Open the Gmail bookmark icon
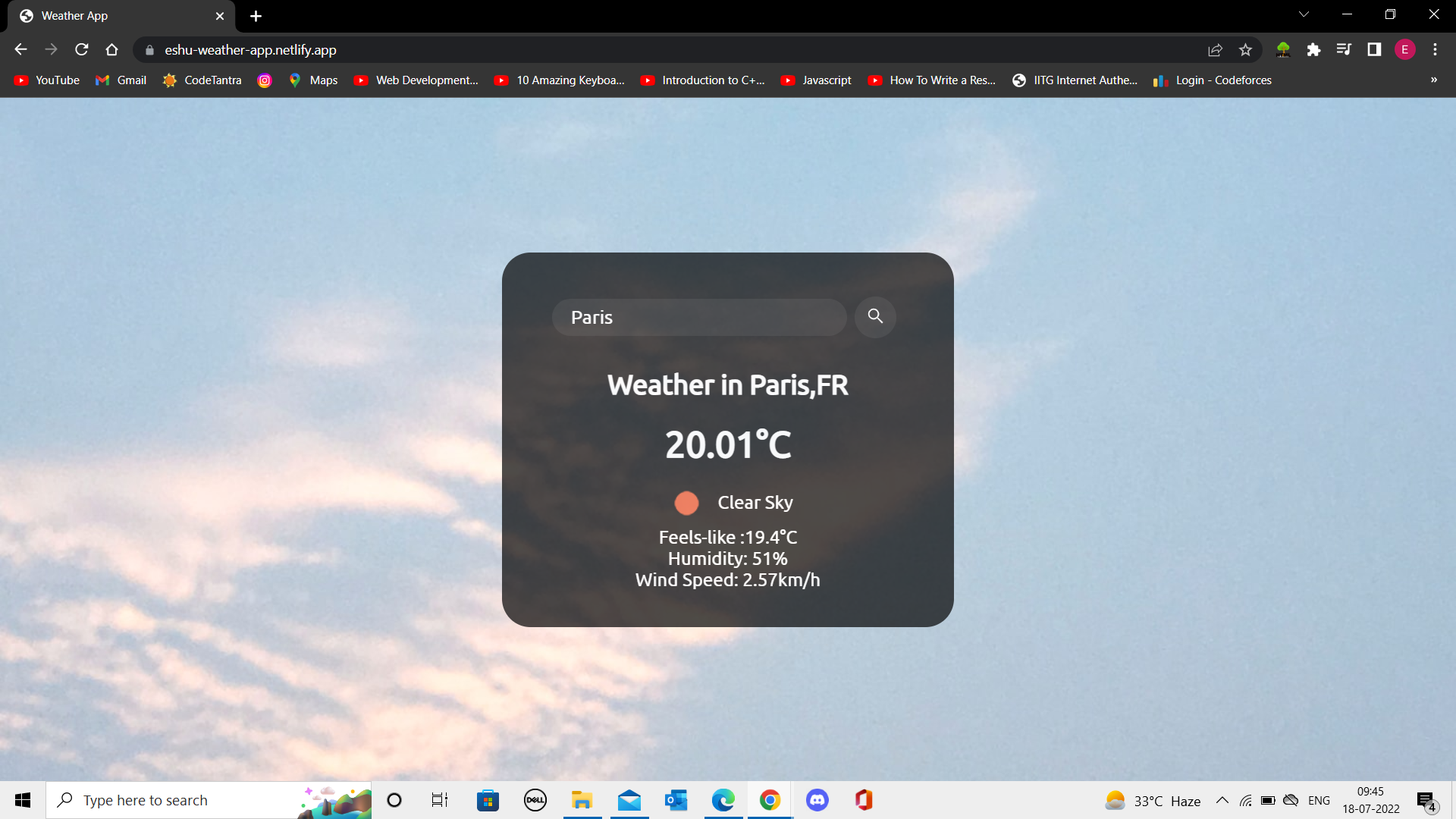Viewport: 1456px width, 819px height. [102, 80]
